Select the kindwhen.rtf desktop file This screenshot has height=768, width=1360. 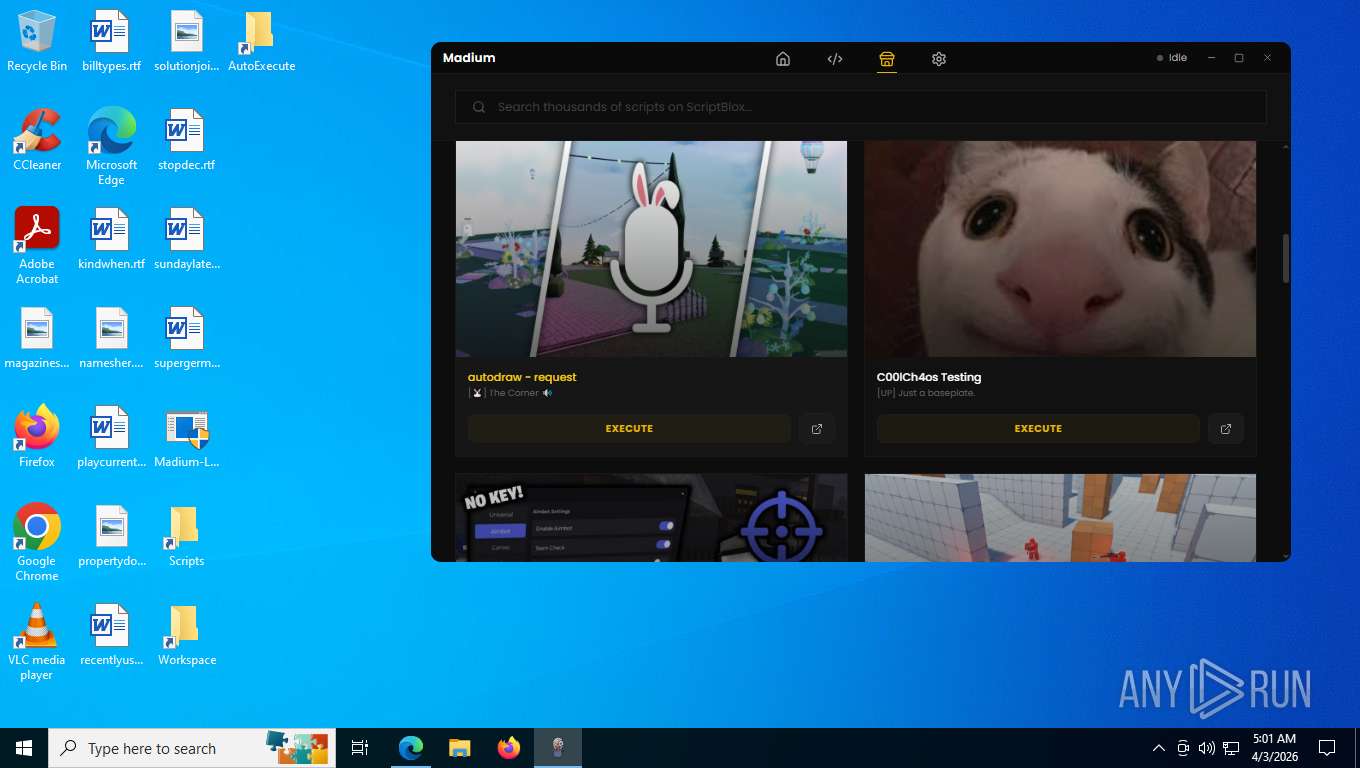[111, 239]
